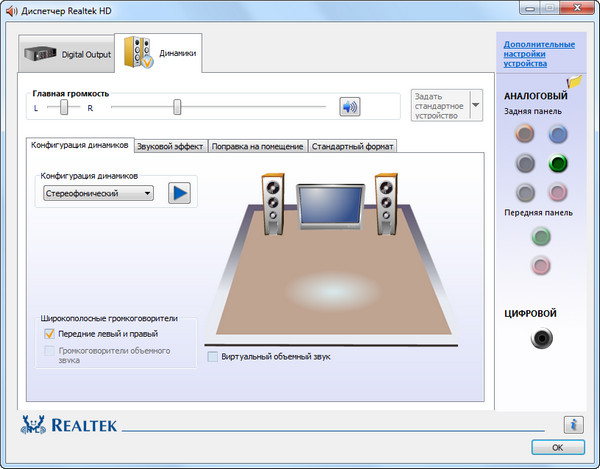Open the 'Стереофонический' configuration dropdown
Screen dimensions: 600x469
(98, 193)
